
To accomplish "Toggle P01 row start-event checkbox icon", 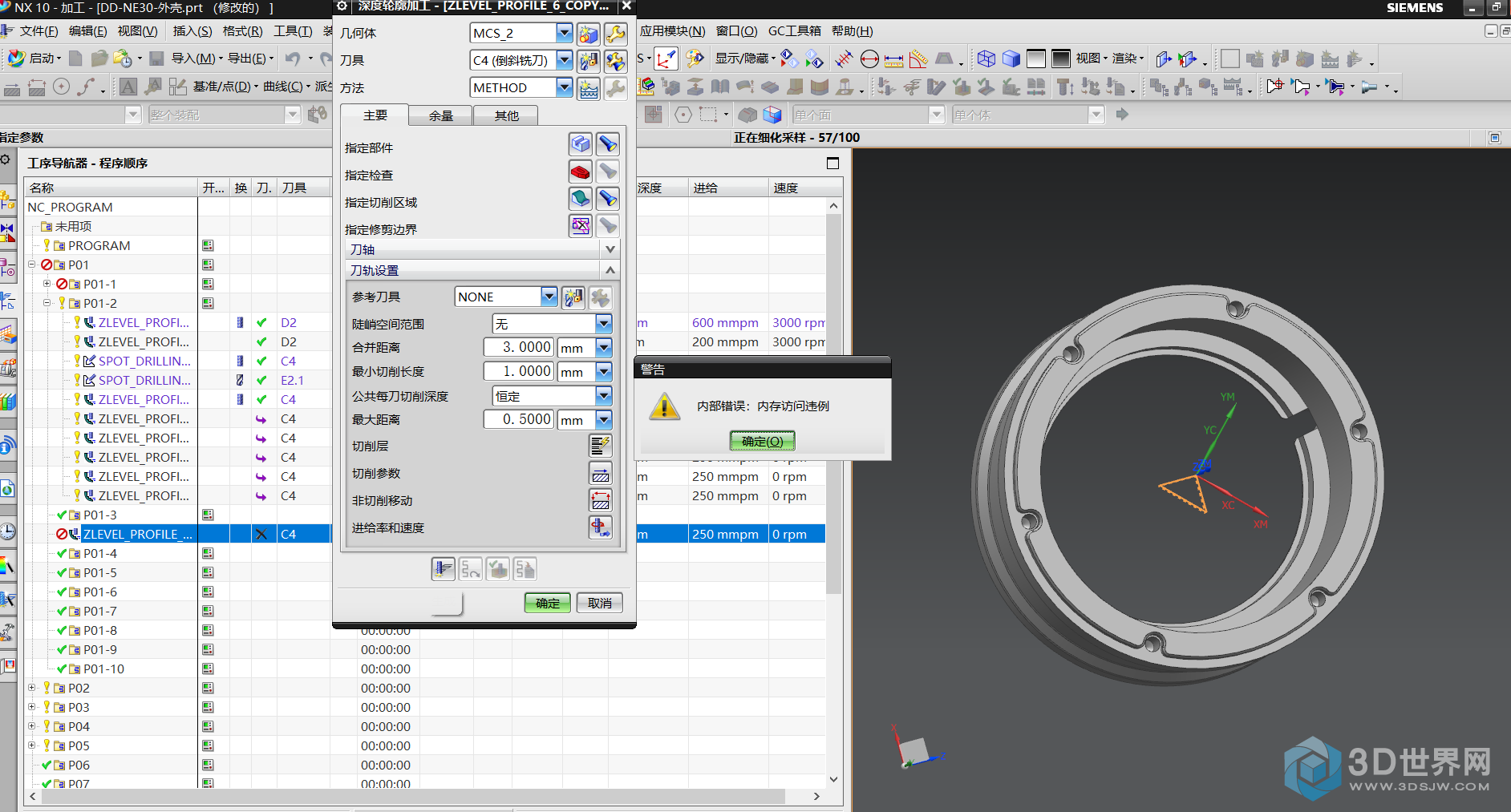I will [x=208, y=265].
